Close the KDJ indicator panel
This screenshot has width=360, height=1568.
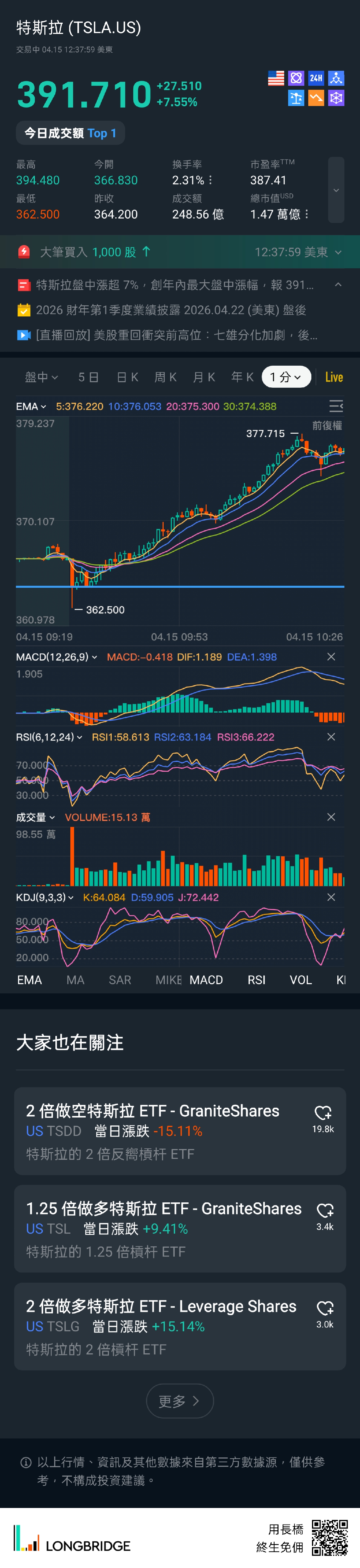click(331, 897)
